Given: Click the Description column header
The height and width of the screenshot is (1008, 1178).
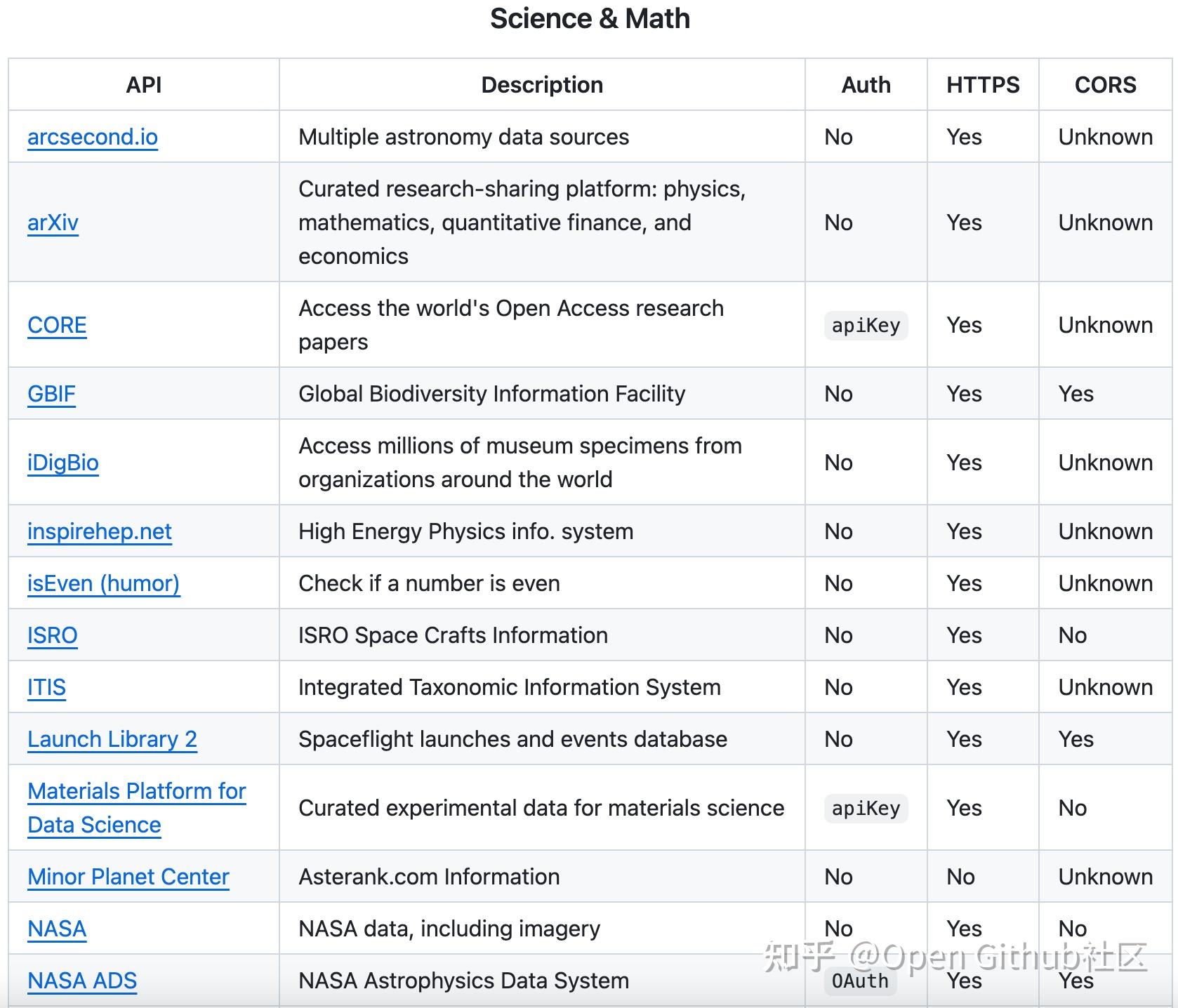Looking at the screenshot, I should [x=541, y=85].
